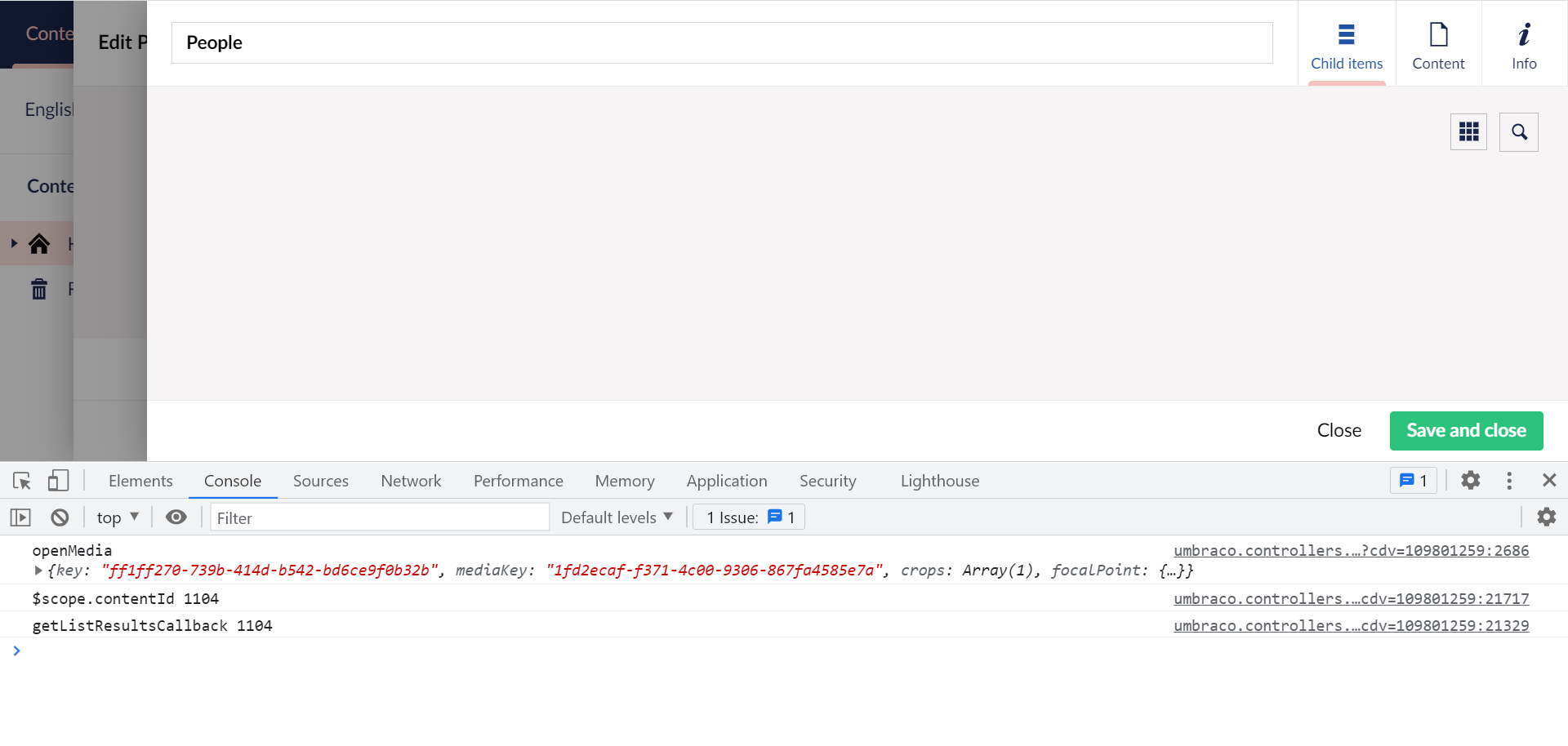Toggle the live expression eye icon
The width and height of the screenshot is (1568, 746).
coord(176,517)
